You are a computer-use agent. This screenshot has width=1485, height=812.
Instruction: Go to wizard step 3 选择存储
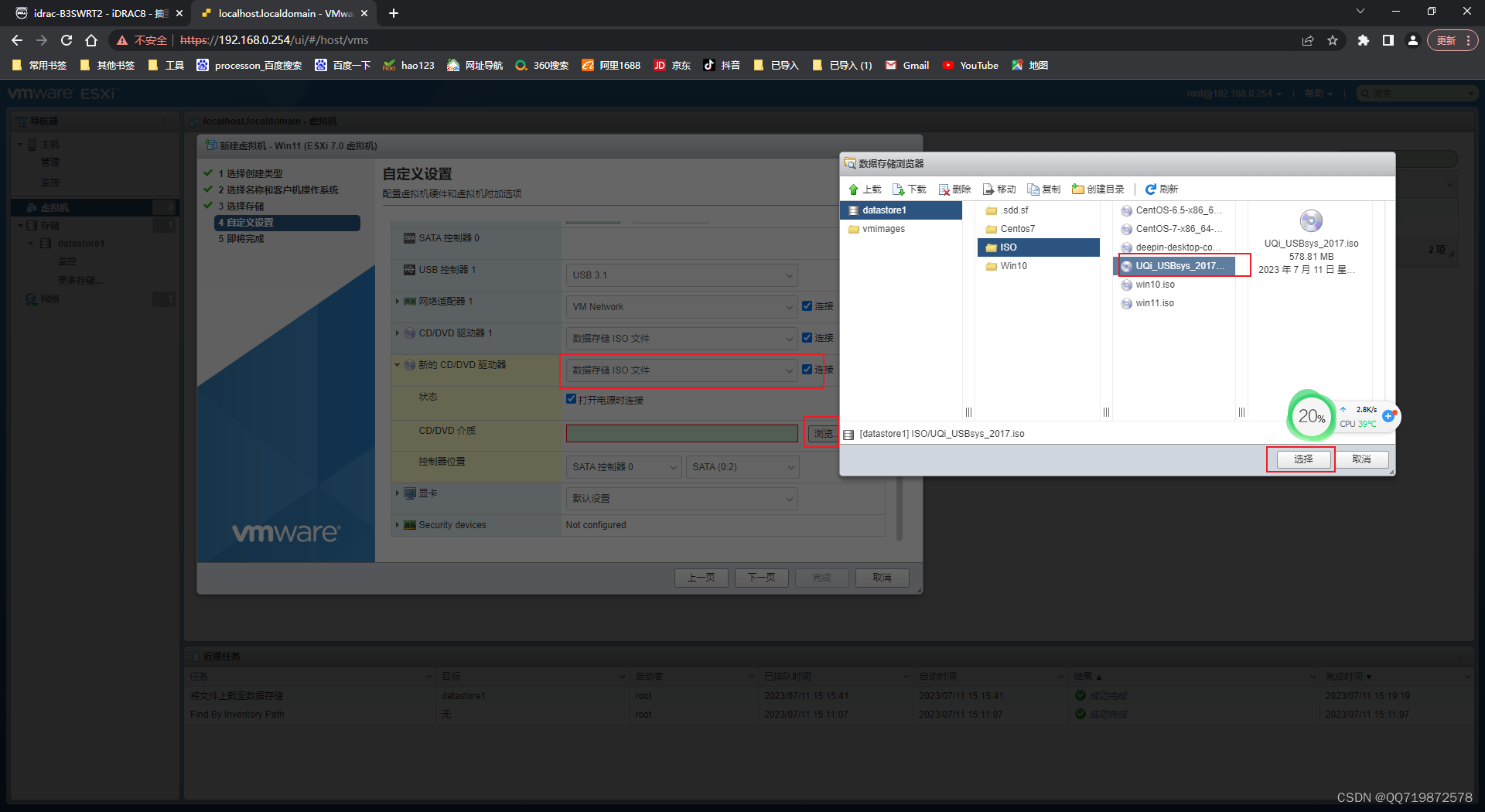(241, 206)
